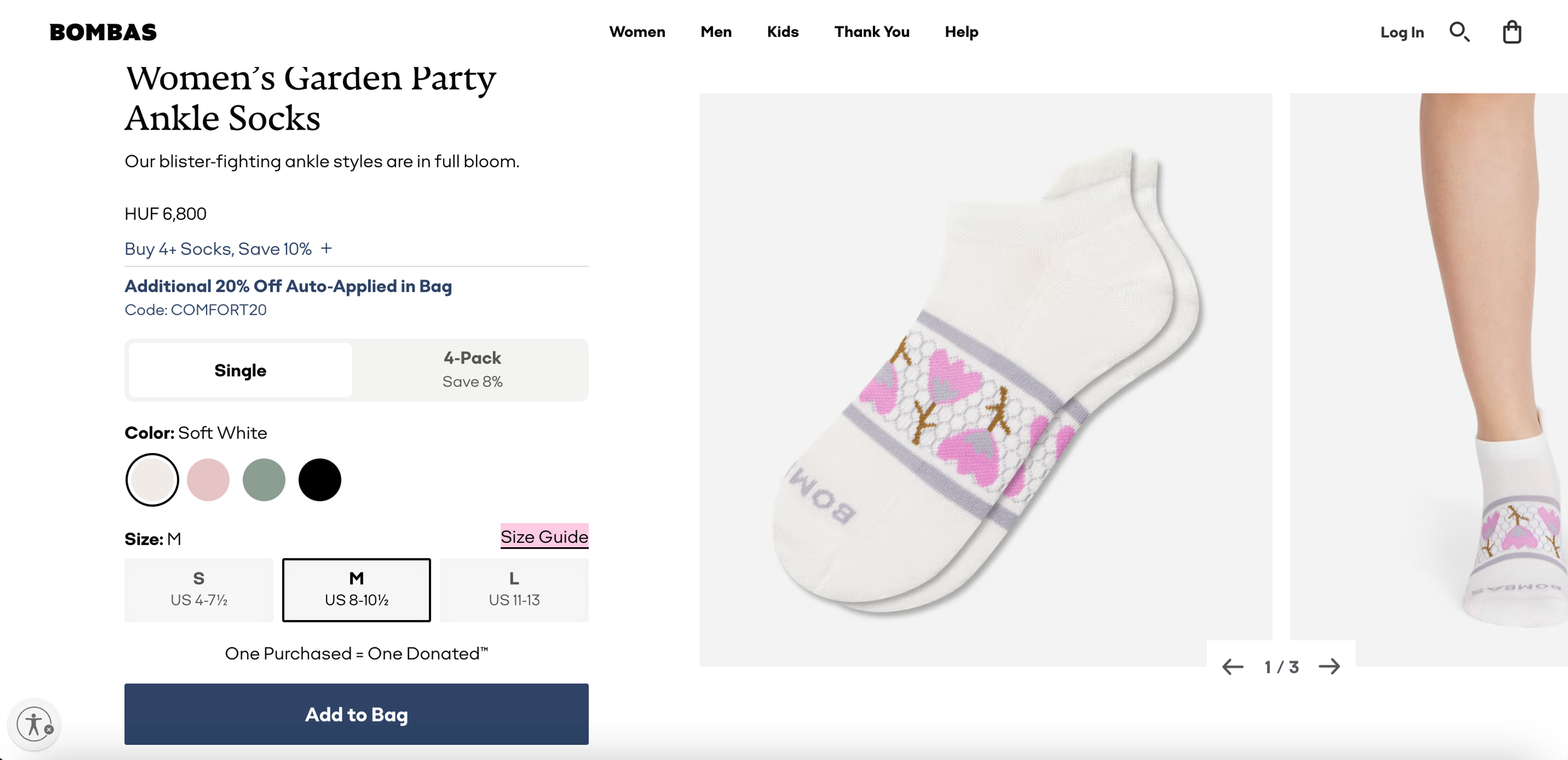This screenshot has height=760, width=1568.
Task: Open the Thank You menu
Action: (872, 32)
